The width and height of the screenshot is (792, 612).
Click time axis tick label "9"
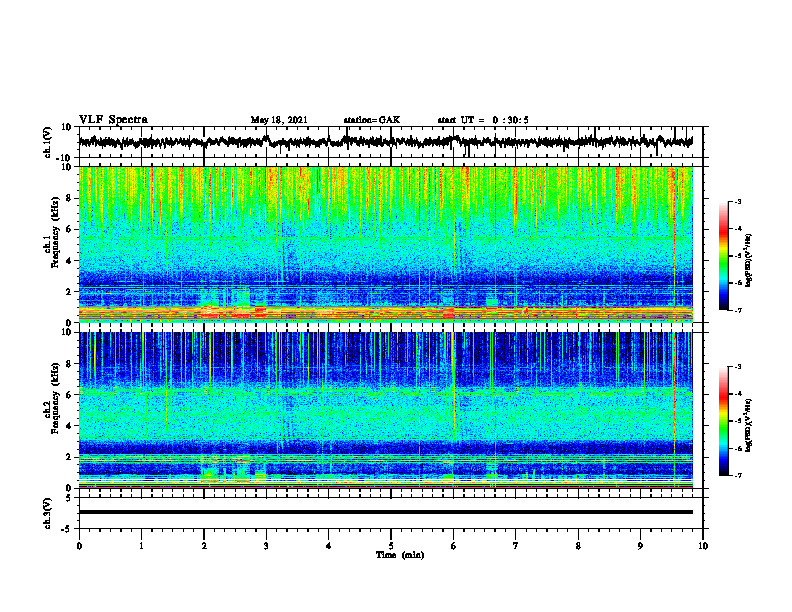coord(640,546)
